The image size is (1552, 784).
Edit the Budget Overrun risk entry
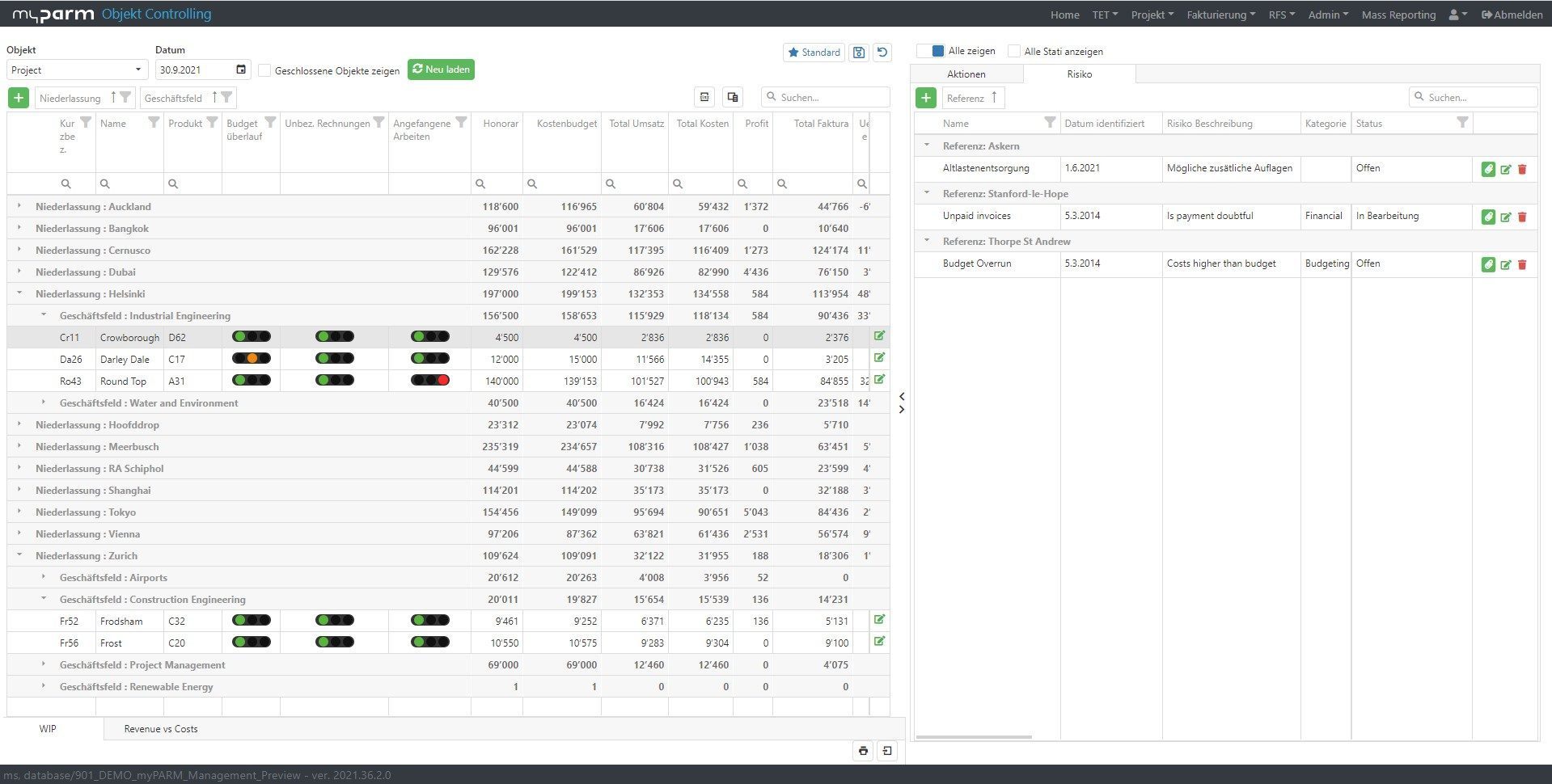(1506, 264)
